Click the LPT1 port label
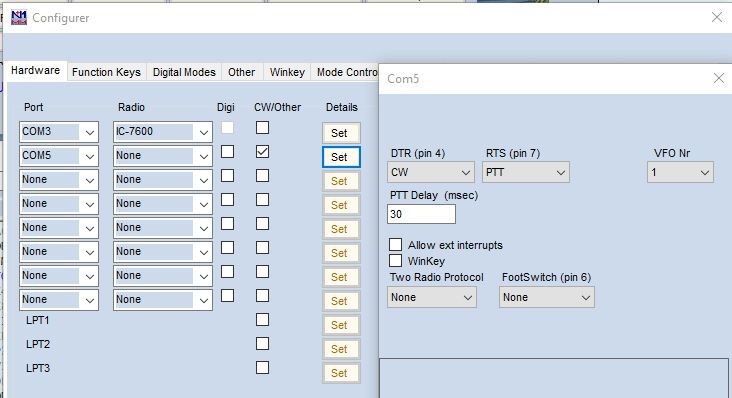 click(x=38, y=320)
